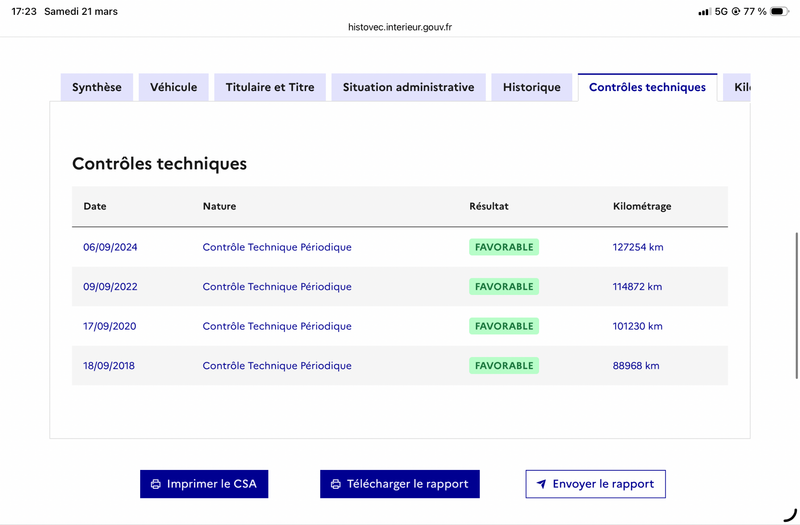Select the Situation administrative tab

408,87
